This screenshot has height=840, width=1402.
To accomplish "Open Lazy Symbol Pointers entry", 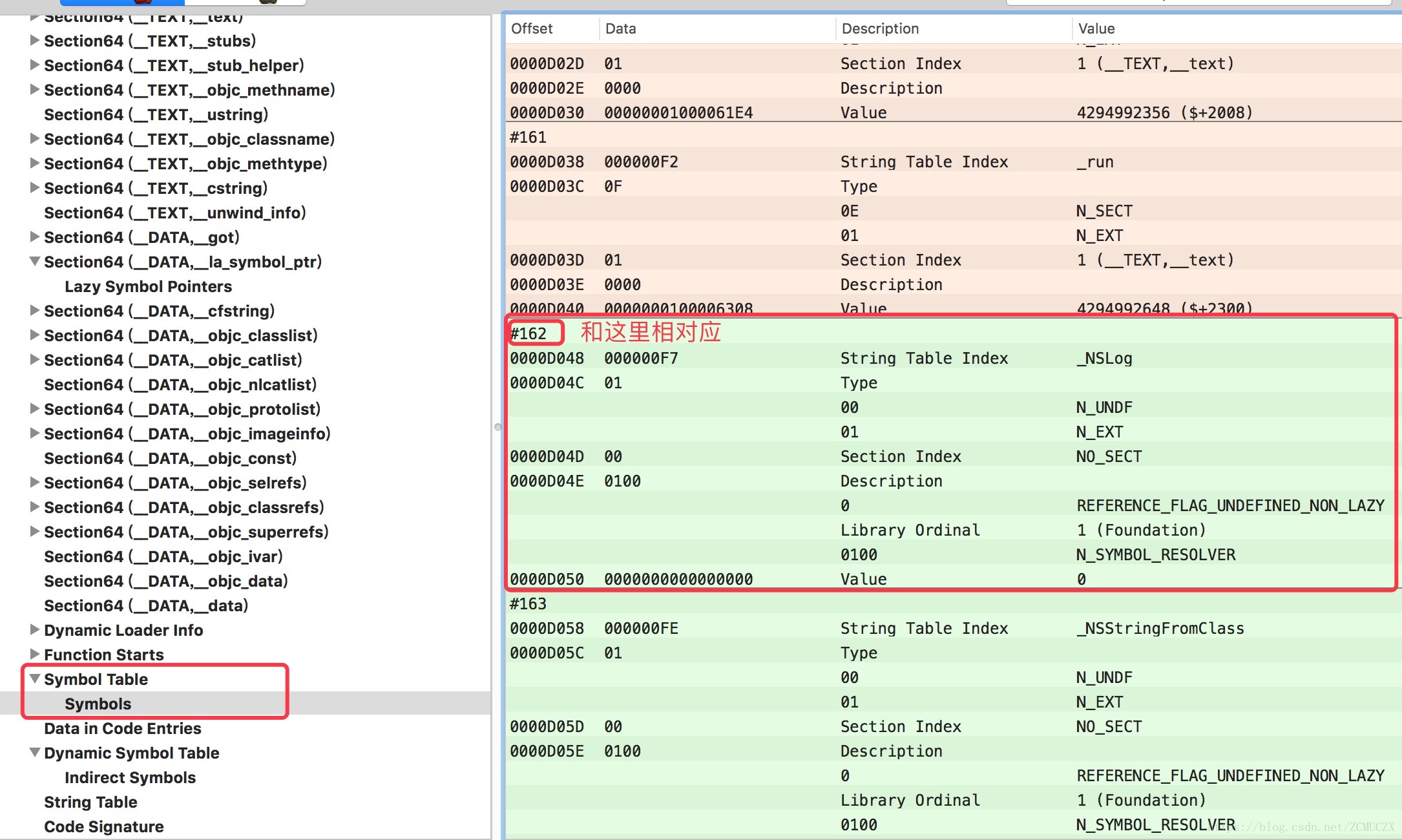I will (148, 286).
